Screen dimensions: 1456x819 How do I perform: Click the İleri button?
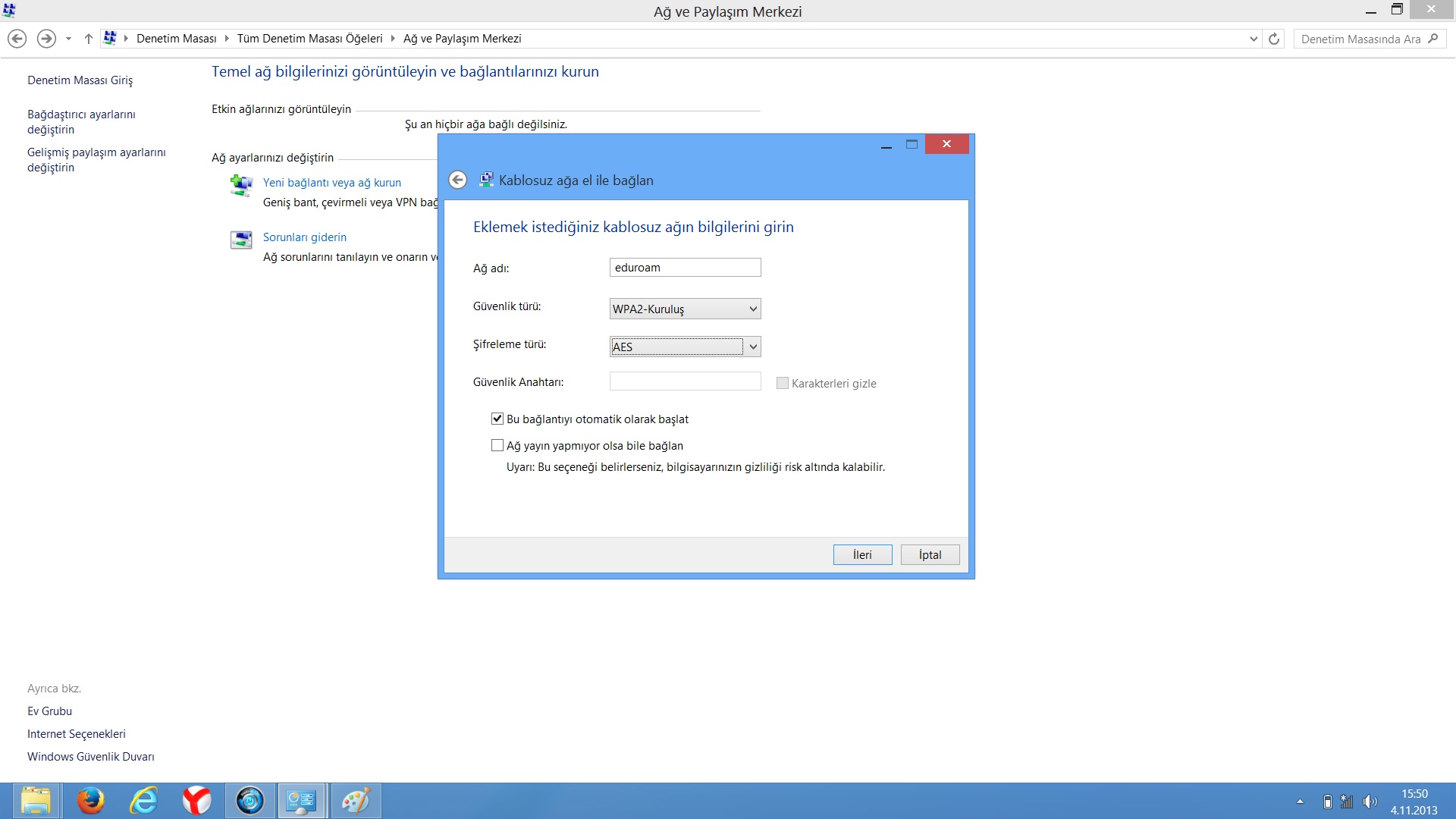pyautogui.click(x=862, y=554)
